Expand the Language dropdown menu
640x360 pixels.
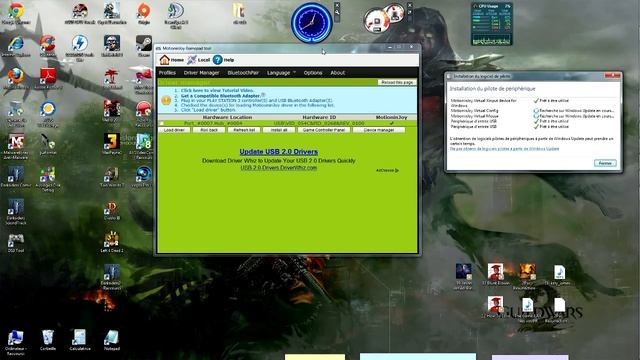[x=281, y=73]
